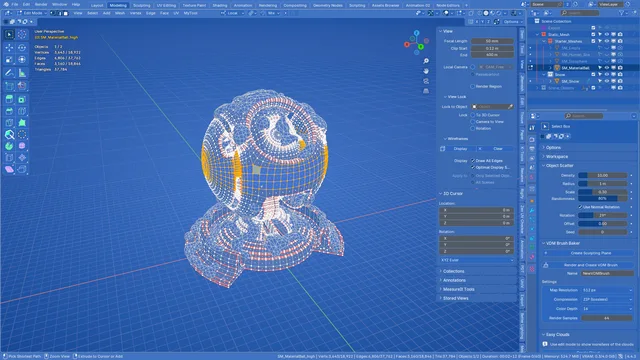The height and width of the screenshot is (360, 640).
Task: Select vertex select mode
Action: pos(53,13)
